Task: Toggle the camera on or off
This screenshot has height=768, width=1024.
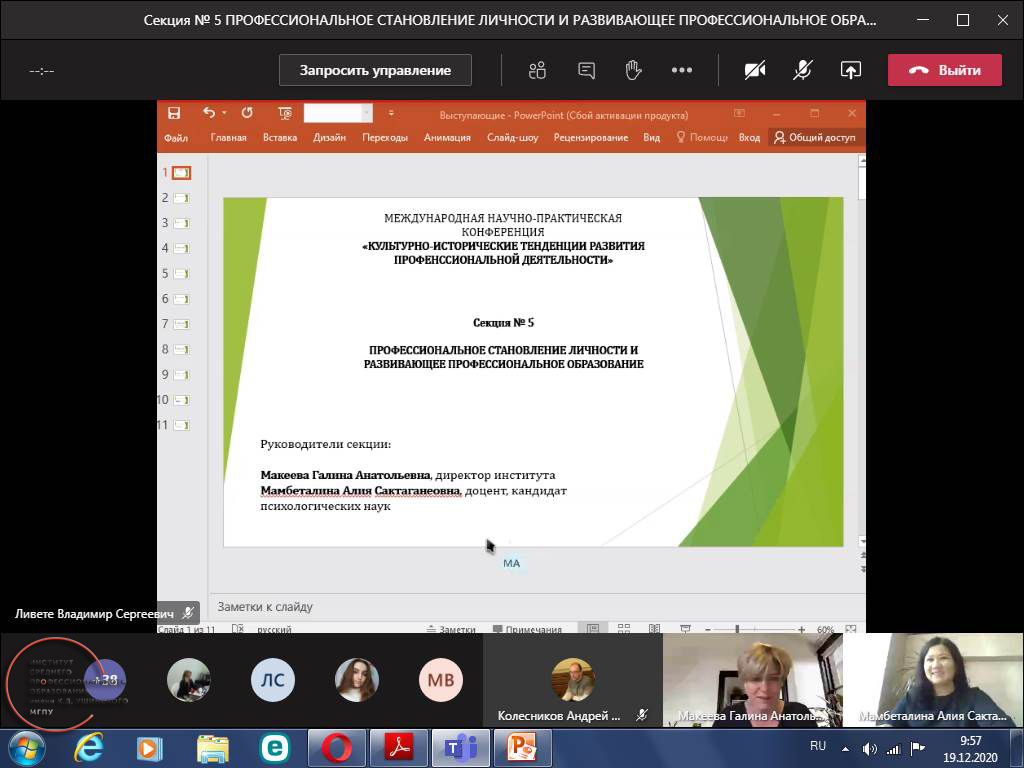Action: pyautogui.click(x=755, y=70)
